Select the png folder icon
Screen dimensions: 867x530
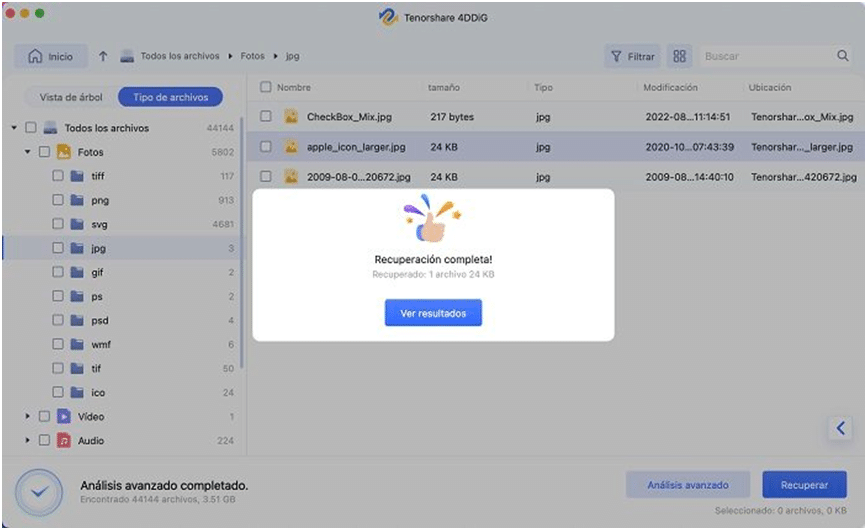click(77, 200)
